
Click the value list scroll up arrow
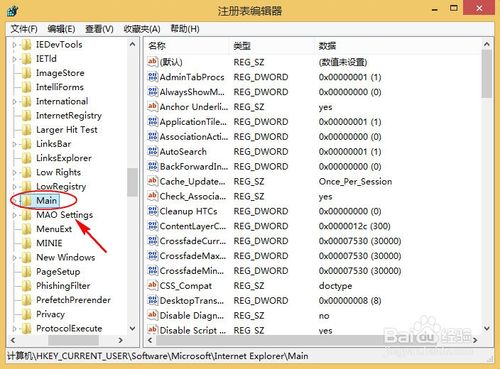point(487,44)
